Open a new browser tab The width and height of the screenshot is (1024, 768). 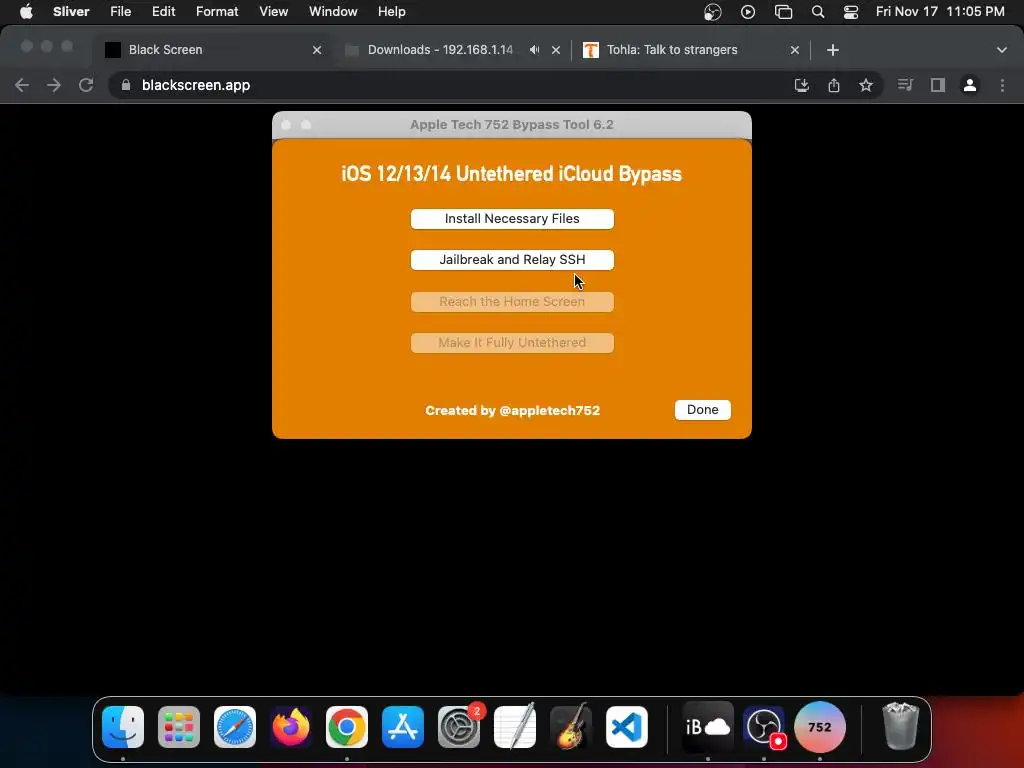point(833,50)
